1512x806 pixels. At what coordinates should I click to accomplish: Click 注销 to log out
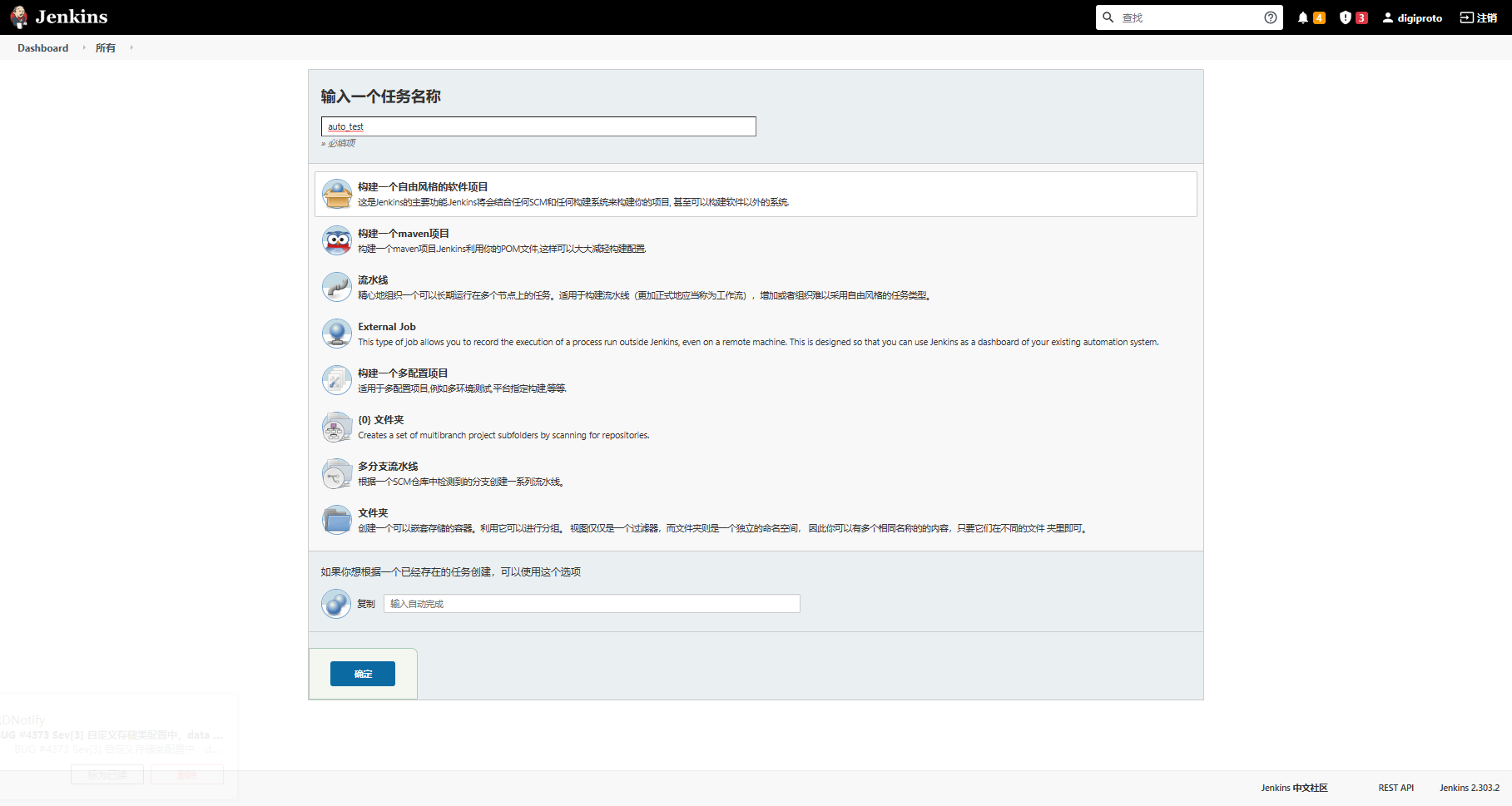pos(1477,17)
